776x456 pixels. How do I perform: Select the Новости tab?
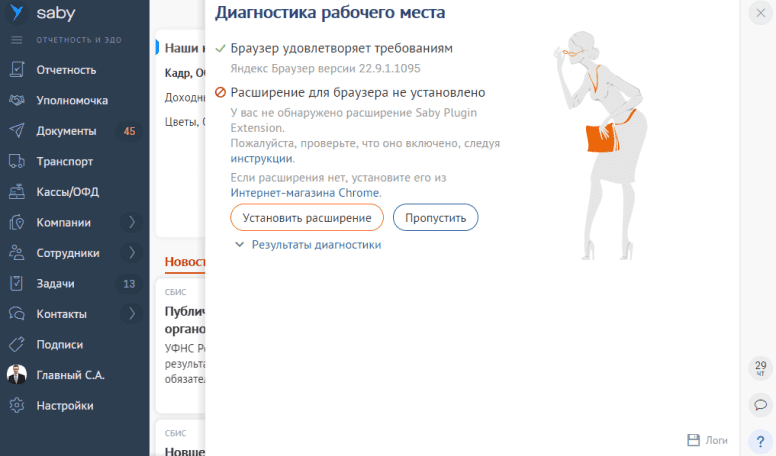(185, 261)
